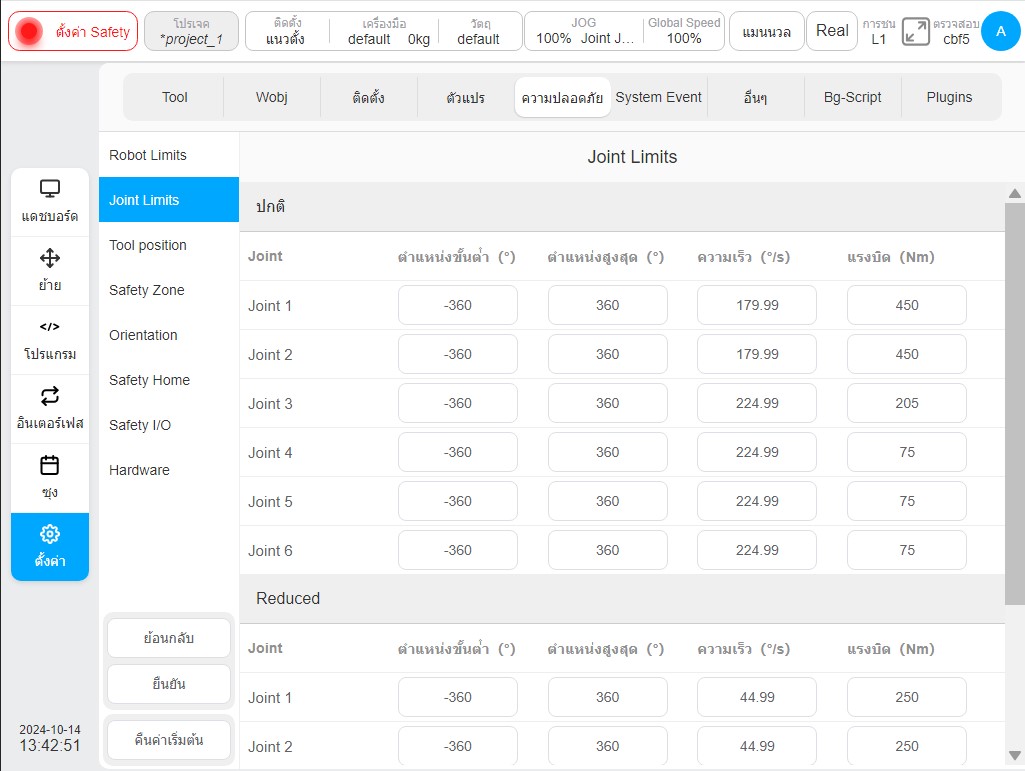The width and height of the screenshot is (1025, 771).
Task: Click the scrollbar up arrow
Action: (1015, 194)
